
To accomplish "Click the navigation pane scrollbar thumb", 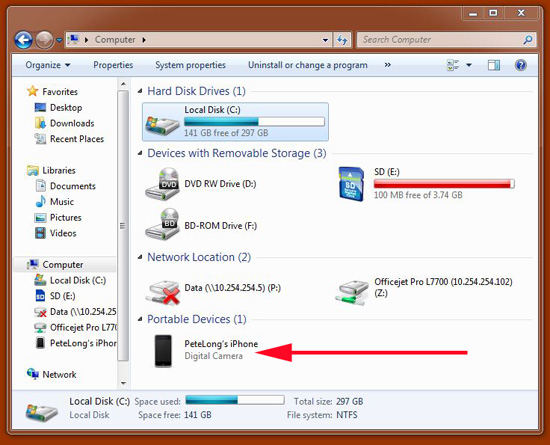I will tap(123, 225).
